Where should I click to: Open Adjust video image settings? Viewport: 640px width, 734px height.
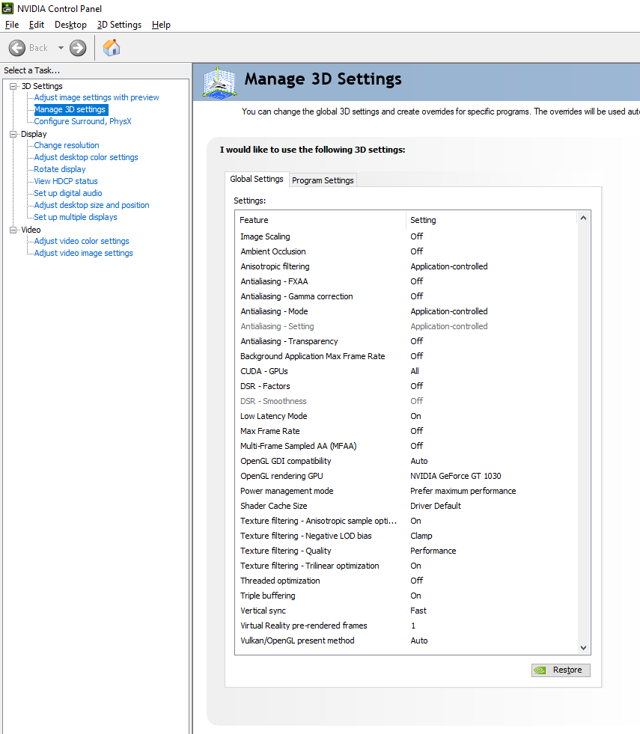pos(83,253)
